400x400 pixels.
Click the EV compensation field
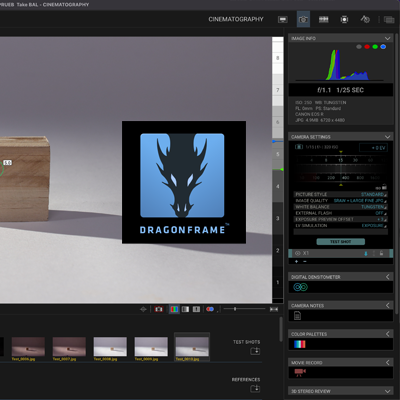373,148
